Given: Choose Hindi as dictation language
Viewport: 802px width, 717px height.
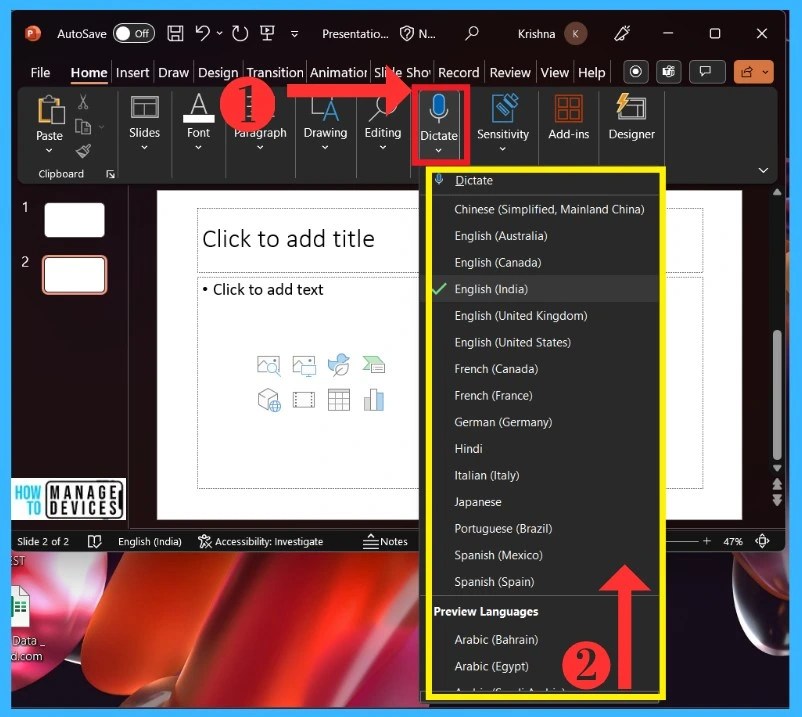Looking at the screenshot, I should point(467,448).
